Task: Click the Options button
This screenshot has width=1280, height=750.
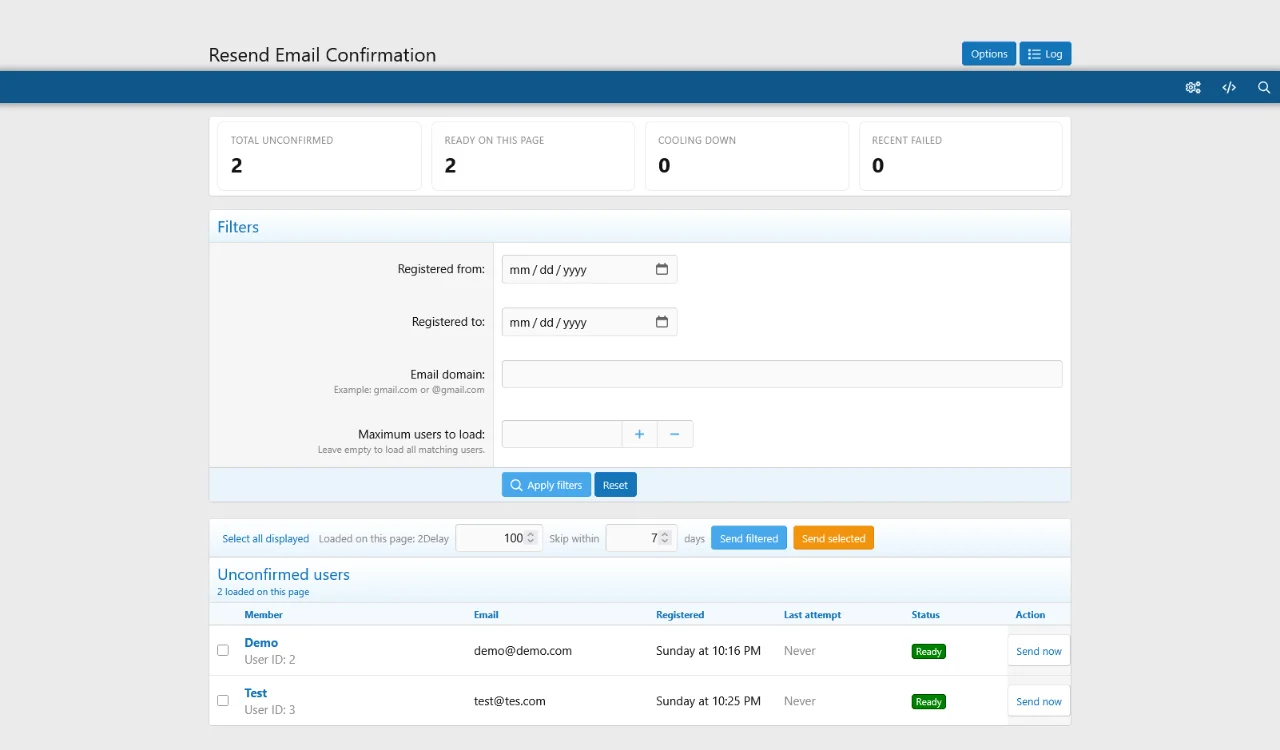Action: coord(988,54)
